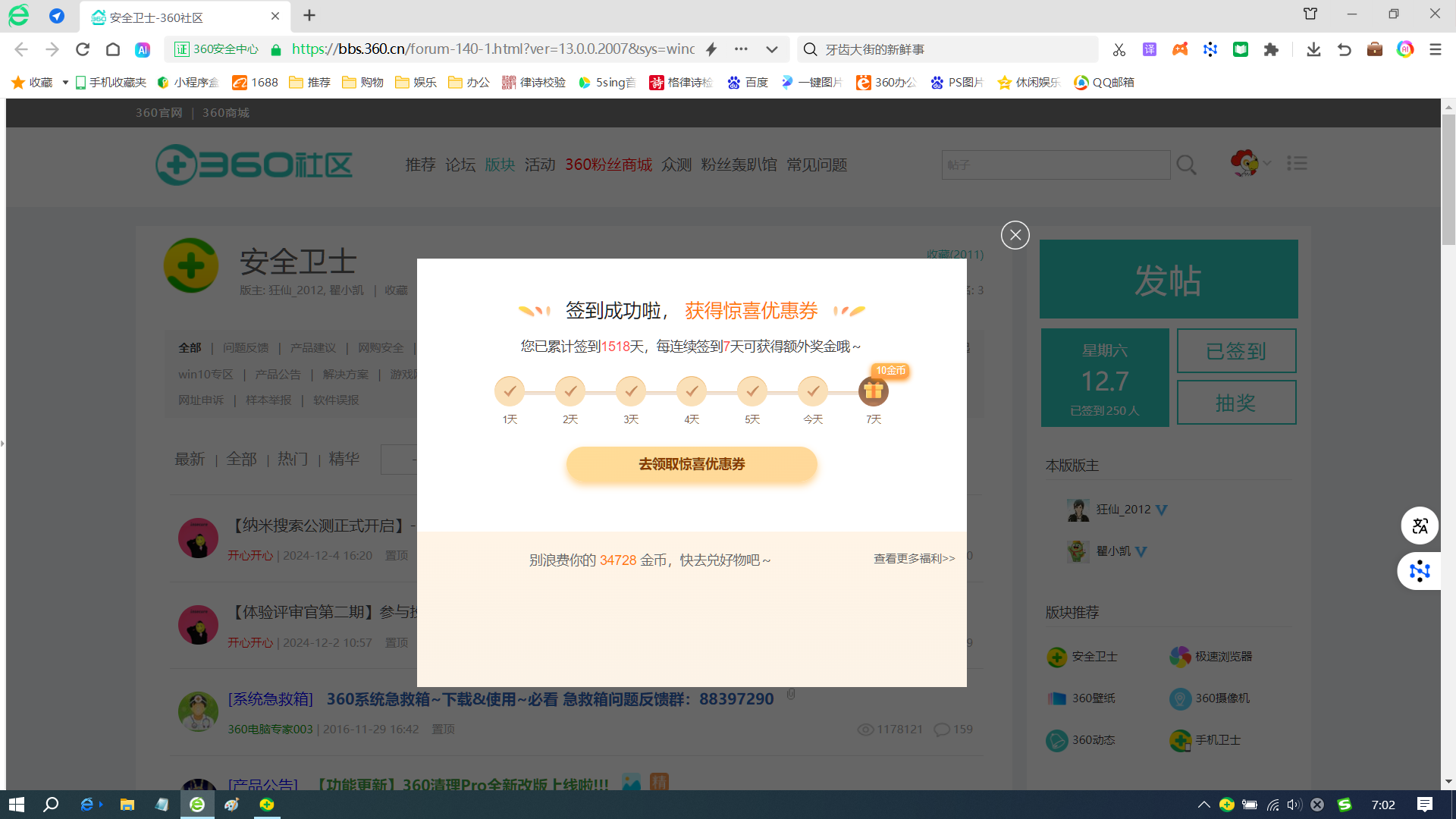Screen dimensions: 1456x819
Task: Open the translate extension icon
Action: 1150,49
